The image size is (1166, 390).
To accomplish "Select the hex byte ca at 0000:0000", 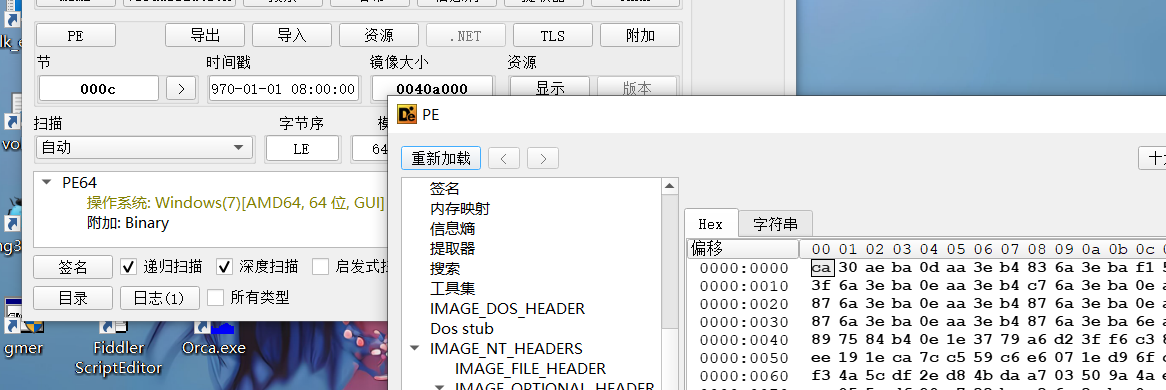I will [x=822, y=268].
